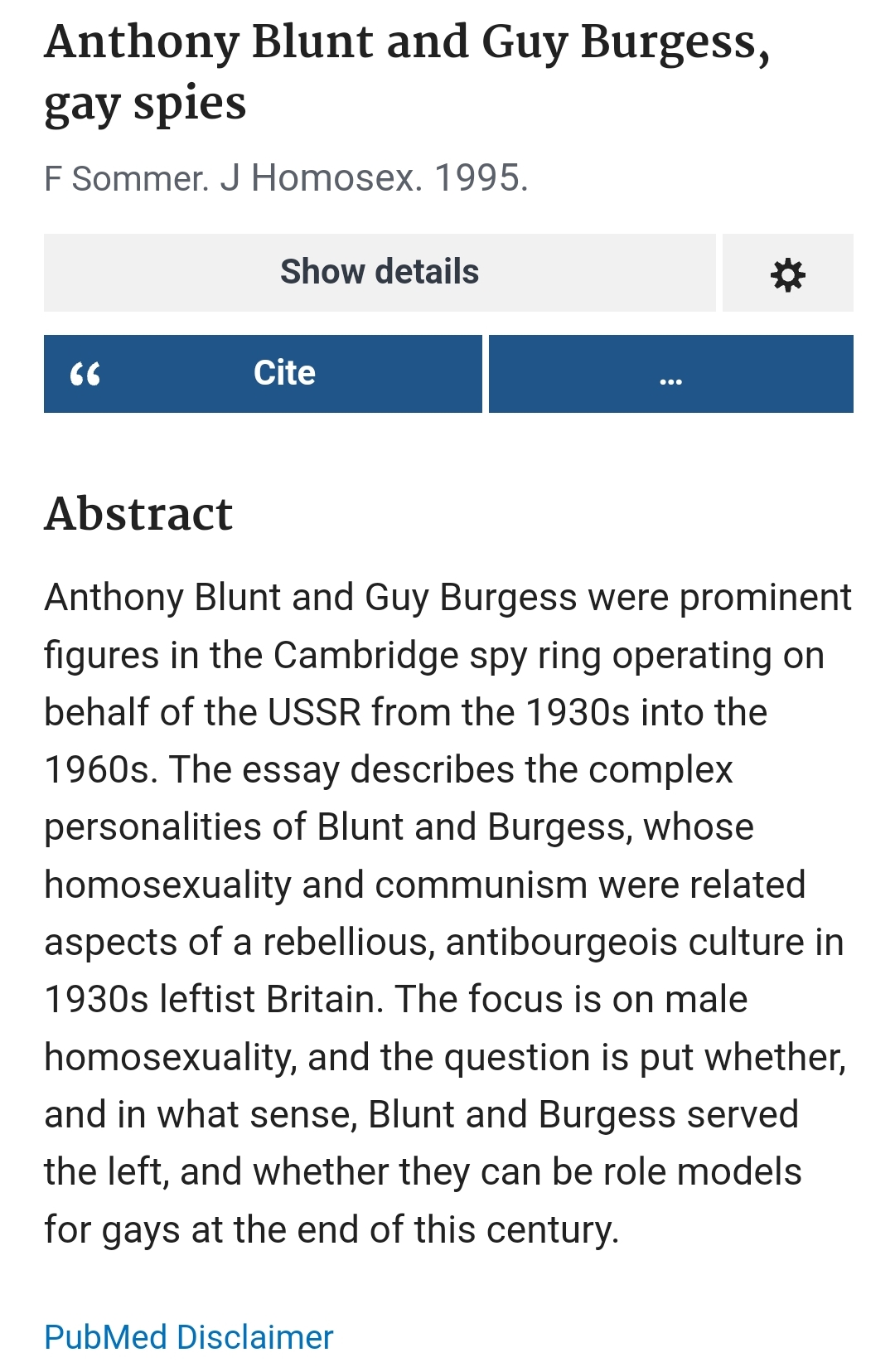Click the Abstract section heading

[138, 514]
